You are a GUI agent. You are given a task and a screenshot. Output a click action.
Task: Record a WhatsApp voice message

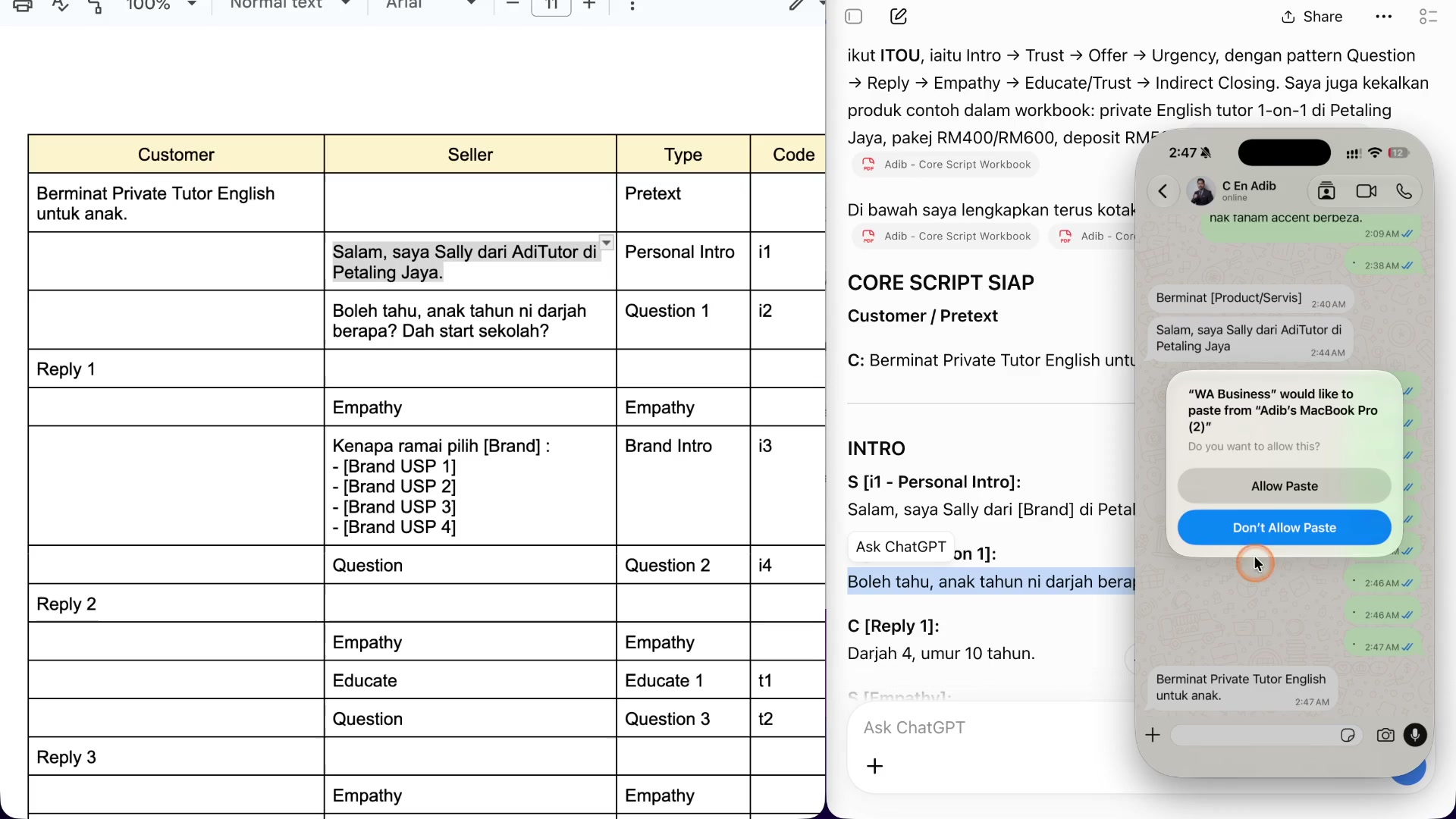(x=1415, y=735)
